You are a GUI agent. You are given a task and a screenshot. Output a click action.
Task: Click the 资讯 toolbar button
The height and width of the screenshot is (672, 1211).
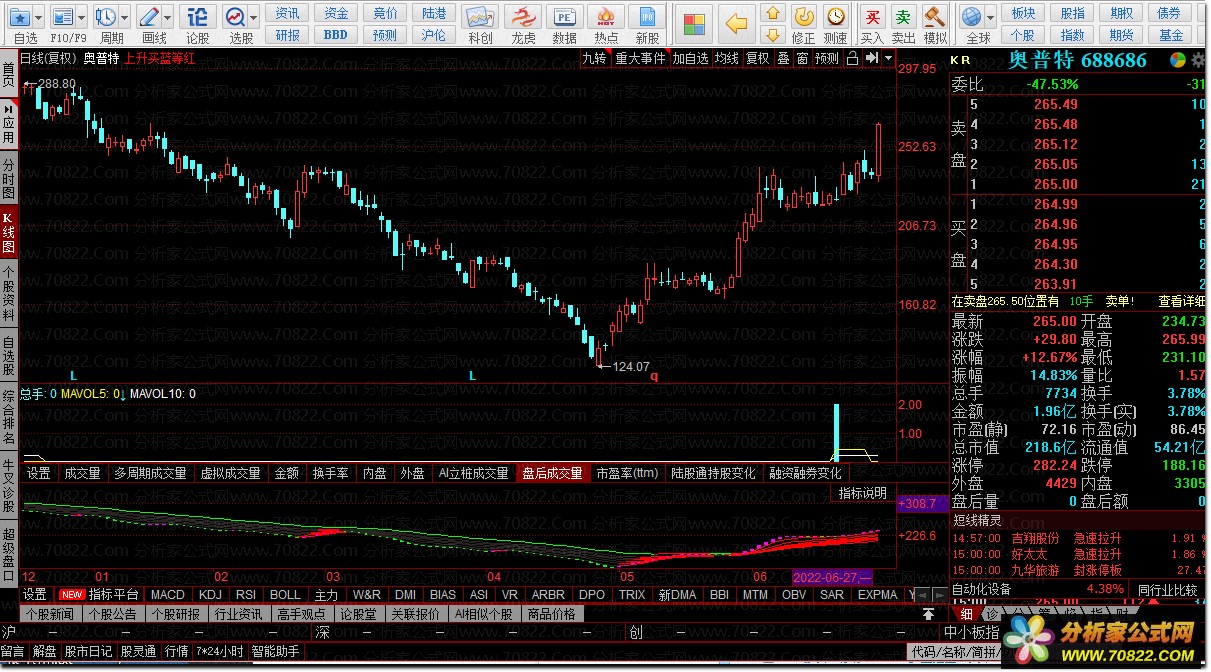pos(288,13)
